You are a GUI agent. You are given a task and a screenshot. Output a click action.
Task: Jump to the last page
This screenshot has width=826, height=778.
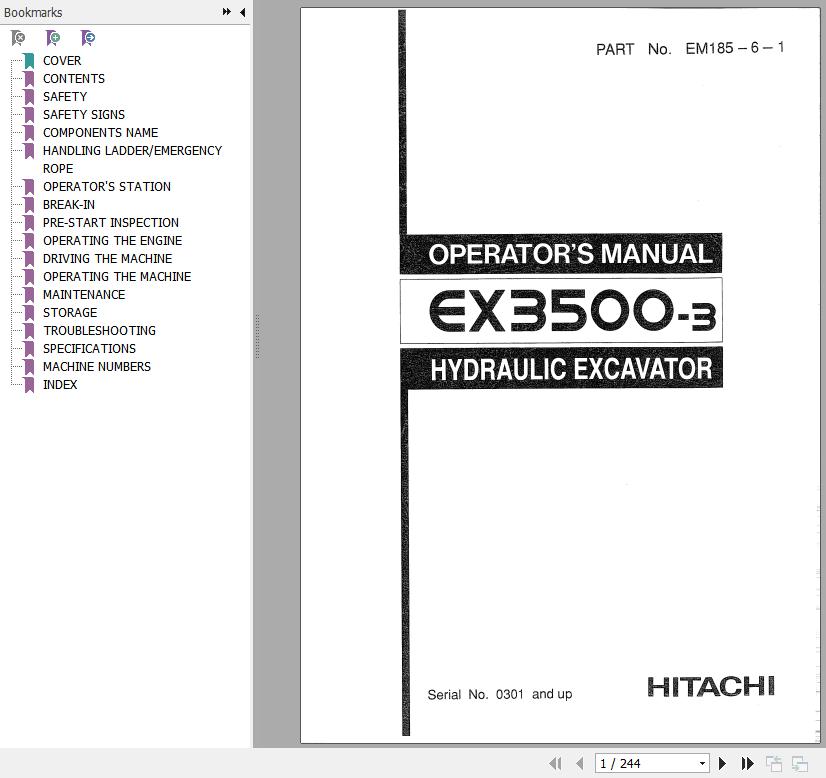click(747, 763)
